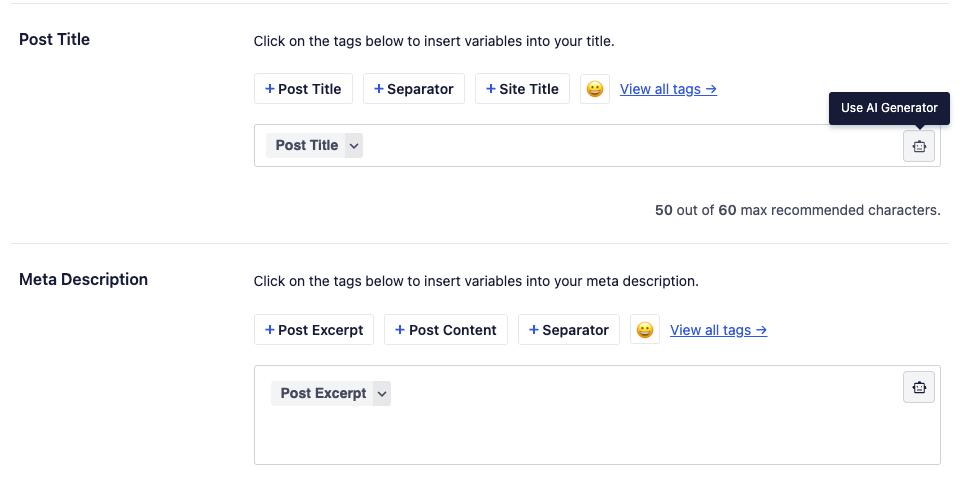
Task: Select the Post Title chip in title field
Action: pos(306,146)
